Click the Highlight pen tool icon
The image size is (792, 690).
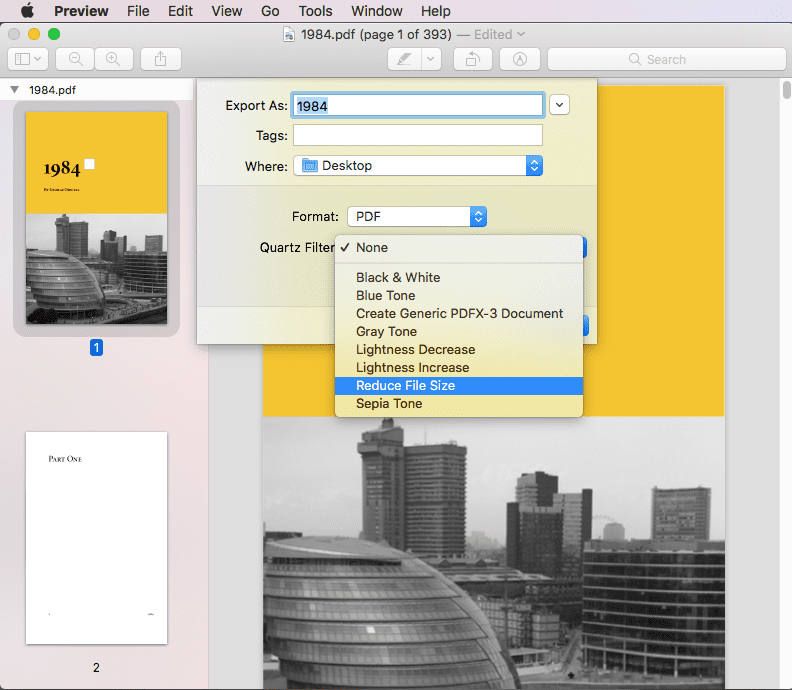coord(405,59)
